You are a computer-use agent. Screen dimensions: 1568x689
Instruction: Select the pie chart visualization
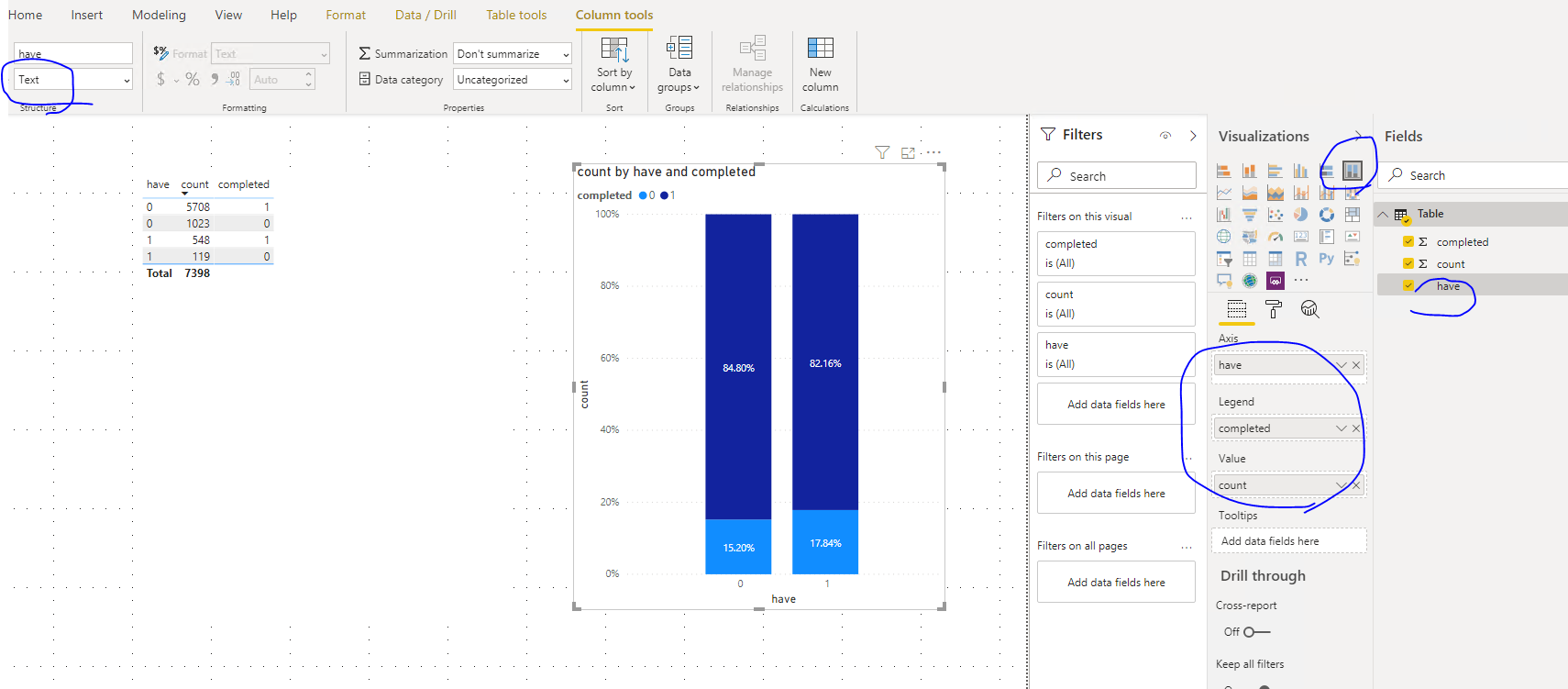click(x=1301, y=214)
